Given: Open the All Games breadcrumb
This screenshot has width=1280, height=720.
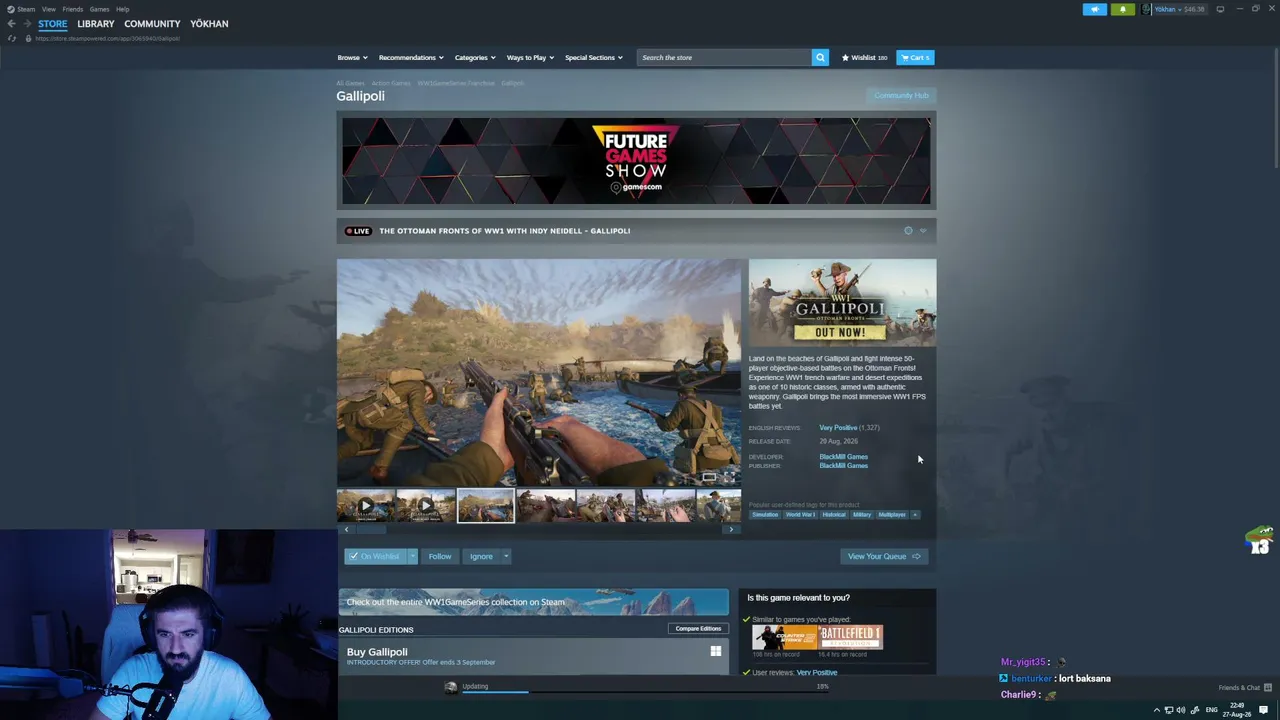Looking at the screenshot, I should tap(350, 83).
